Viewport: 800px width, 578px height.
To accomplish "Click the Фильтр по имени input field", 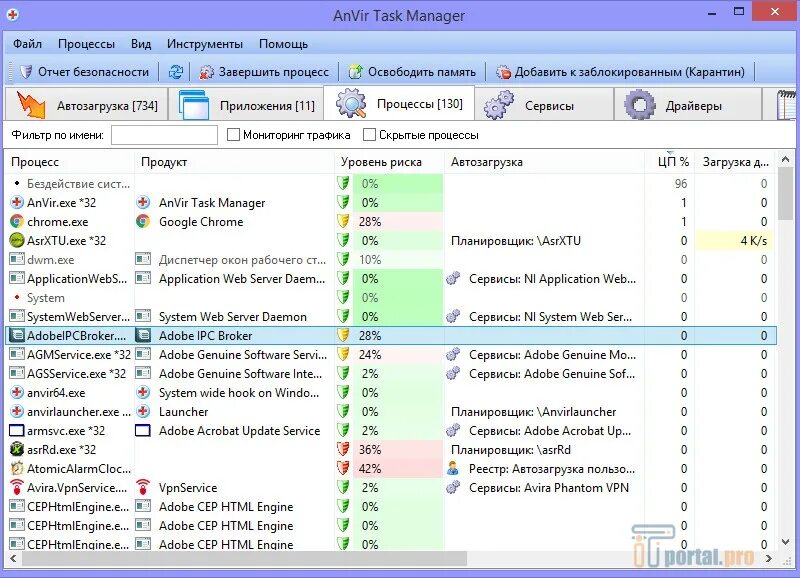I will tap(164, 135).
